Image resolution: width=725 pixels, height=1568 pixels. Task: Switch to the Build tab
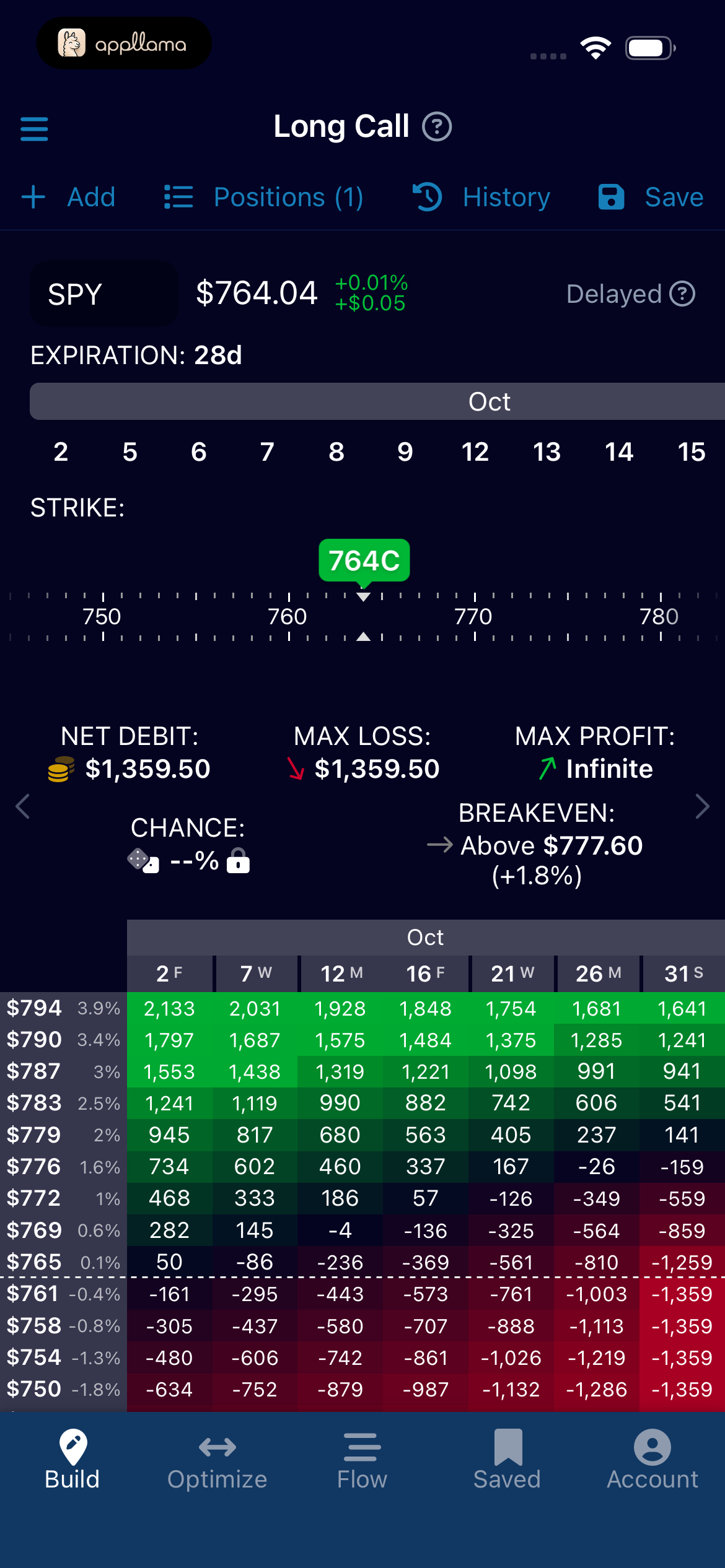[72, 1460]
